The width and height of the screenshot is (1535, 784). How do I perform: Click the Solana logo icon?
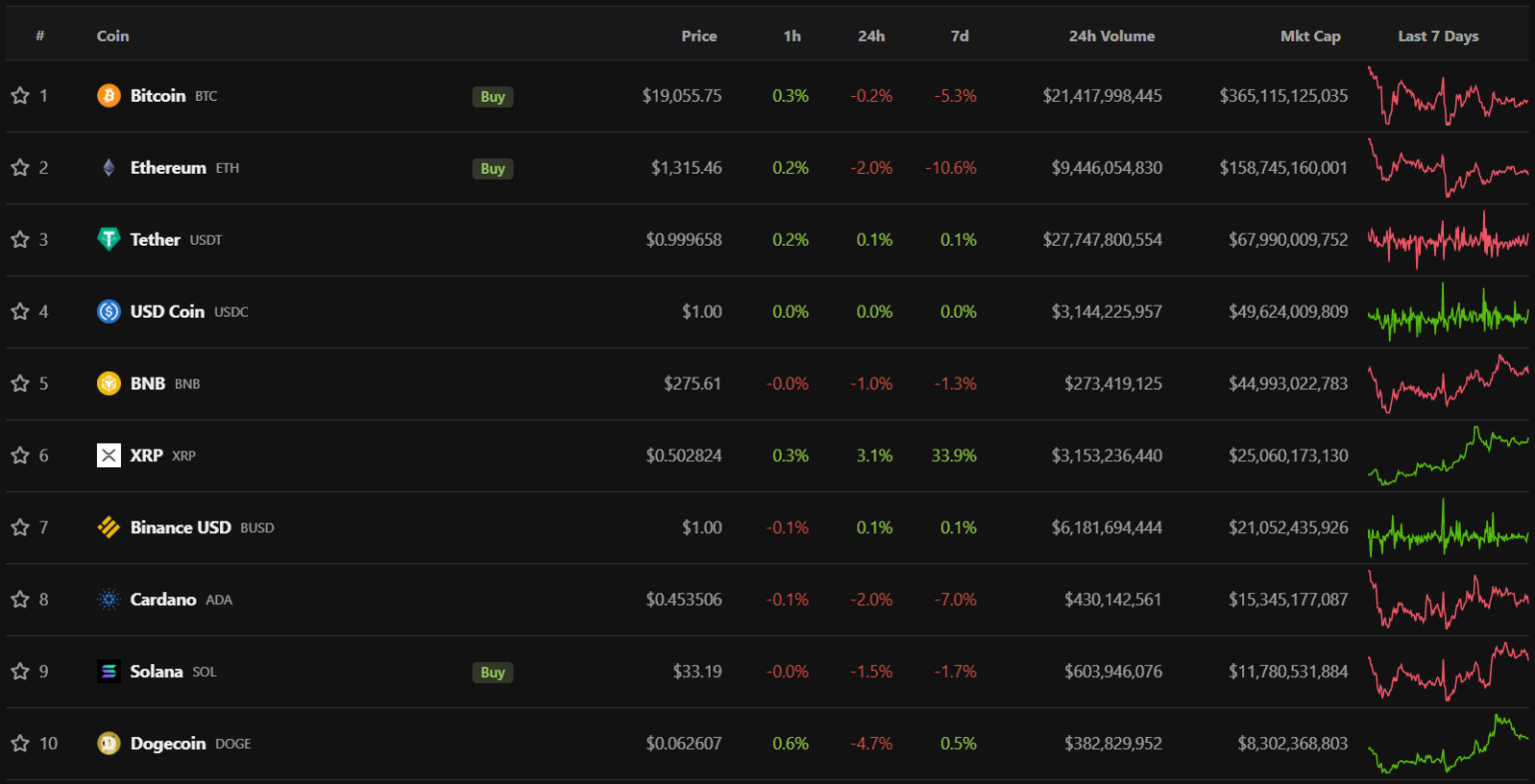pos(109,671)
